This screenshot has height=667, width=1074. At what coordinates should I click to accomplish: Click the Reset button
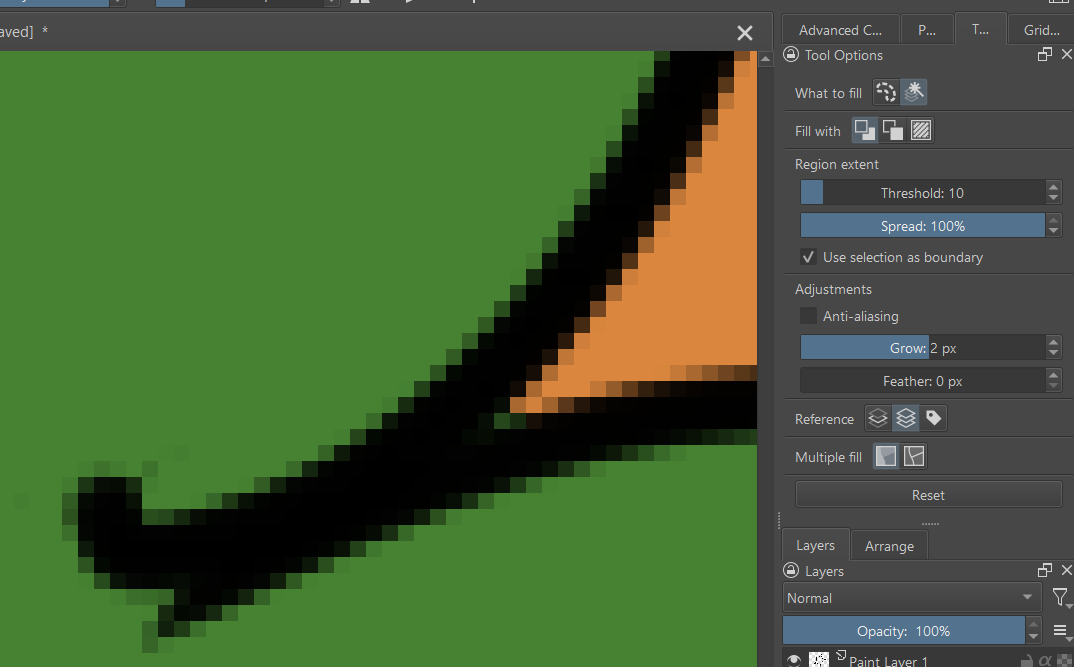[x=928, y=494]
